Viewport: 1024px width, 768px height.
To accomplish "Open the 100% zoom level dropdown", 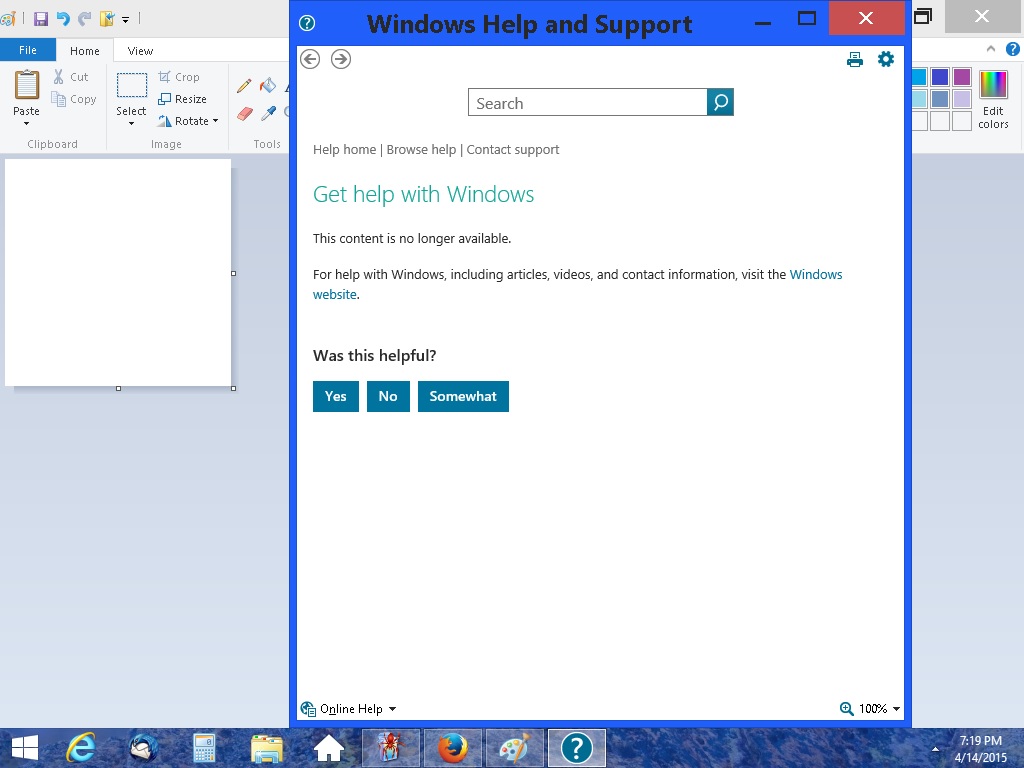I will tap(896, 709).
